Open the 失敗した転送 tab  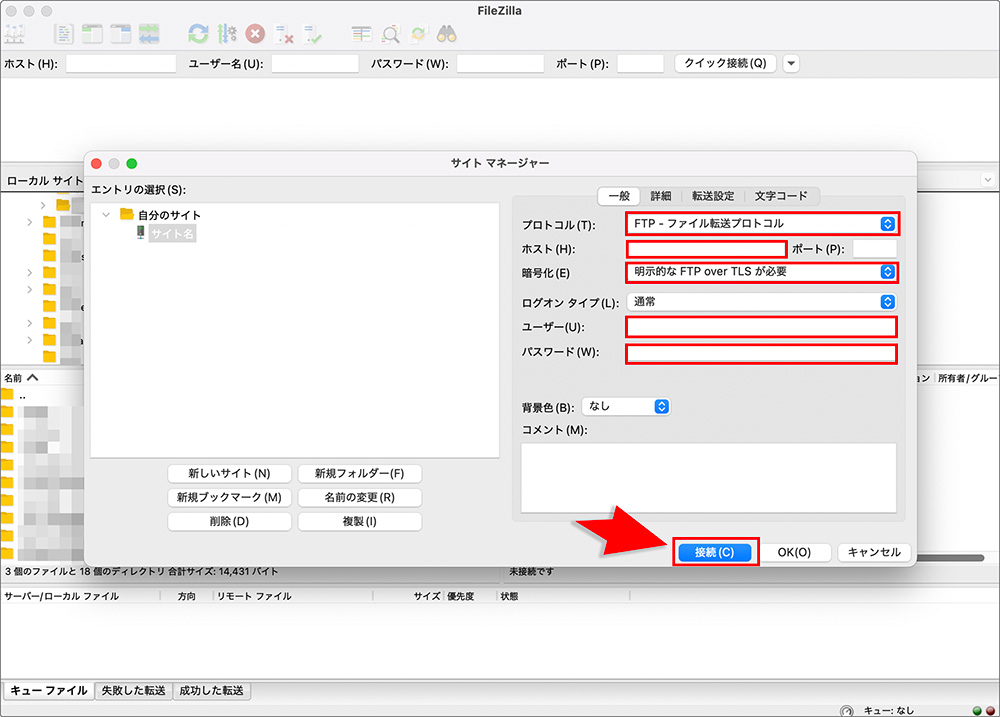pyautogui.click(x=133, y=690)
